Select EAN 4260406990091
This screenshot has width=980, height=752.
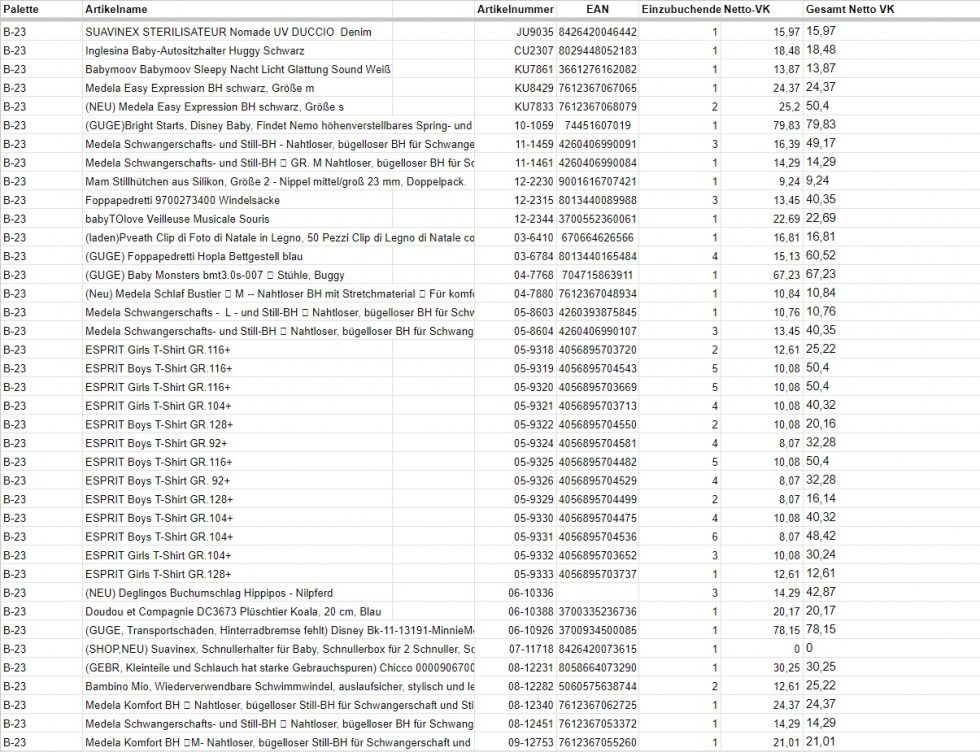598,144
